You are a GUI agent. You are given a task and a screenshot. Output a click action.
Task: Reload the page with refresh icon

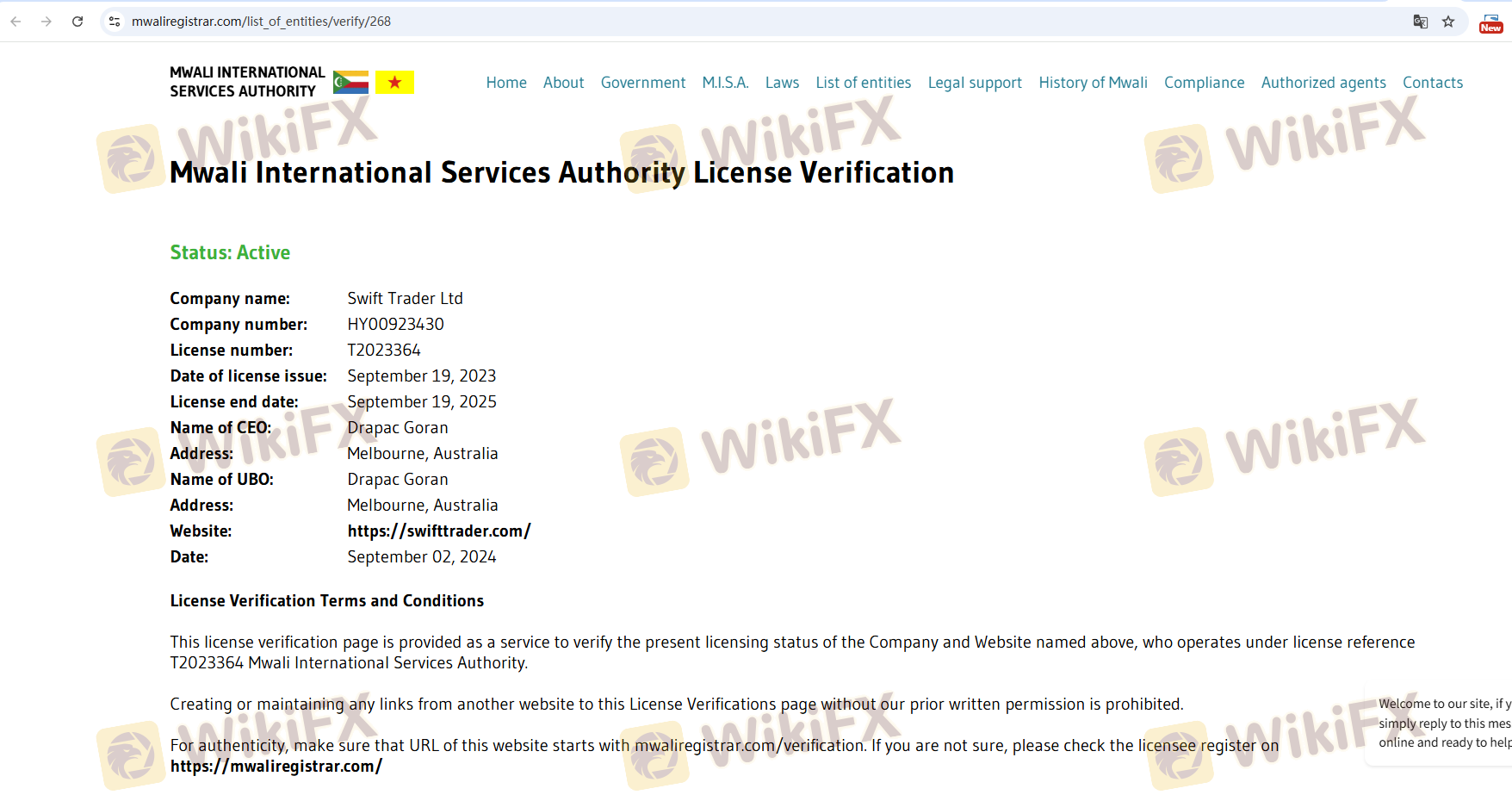pos(77,22)
